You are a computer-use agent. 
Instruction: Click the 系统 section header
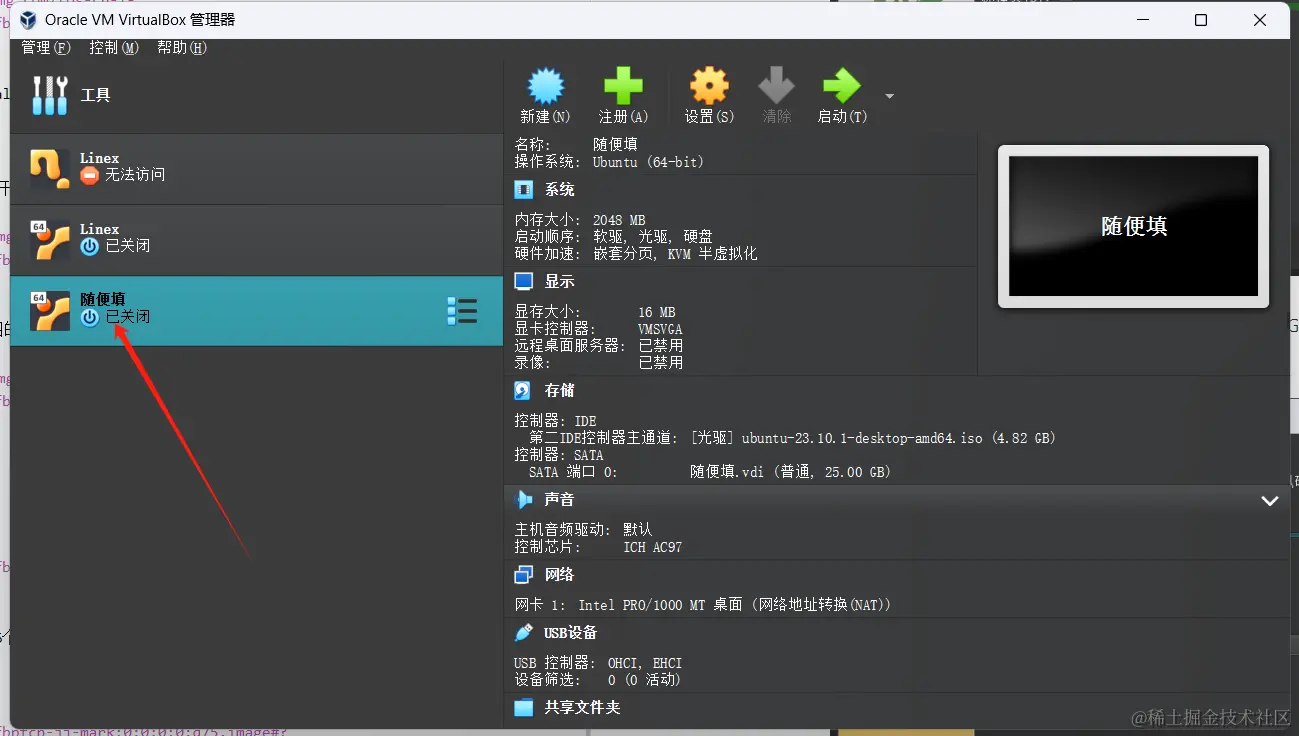[559, 190]
